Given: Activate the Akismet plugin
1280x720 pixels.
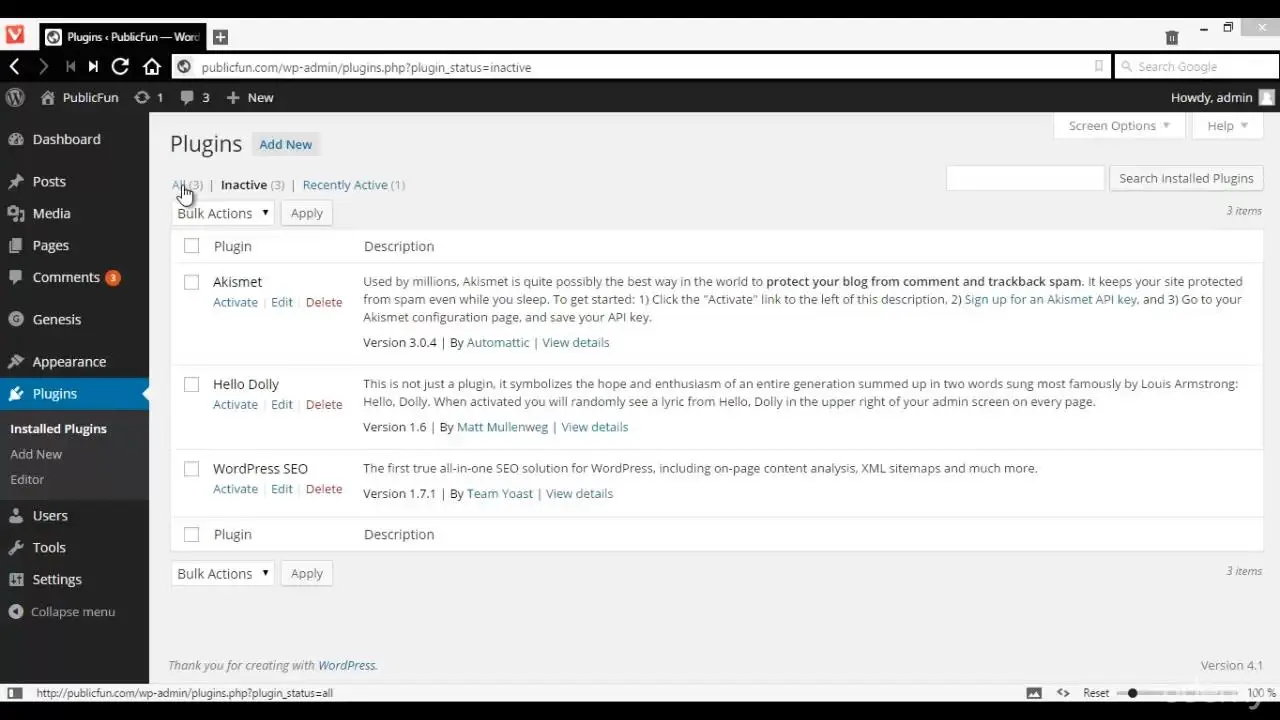Looking at the screenshot, I should (235, 302).
